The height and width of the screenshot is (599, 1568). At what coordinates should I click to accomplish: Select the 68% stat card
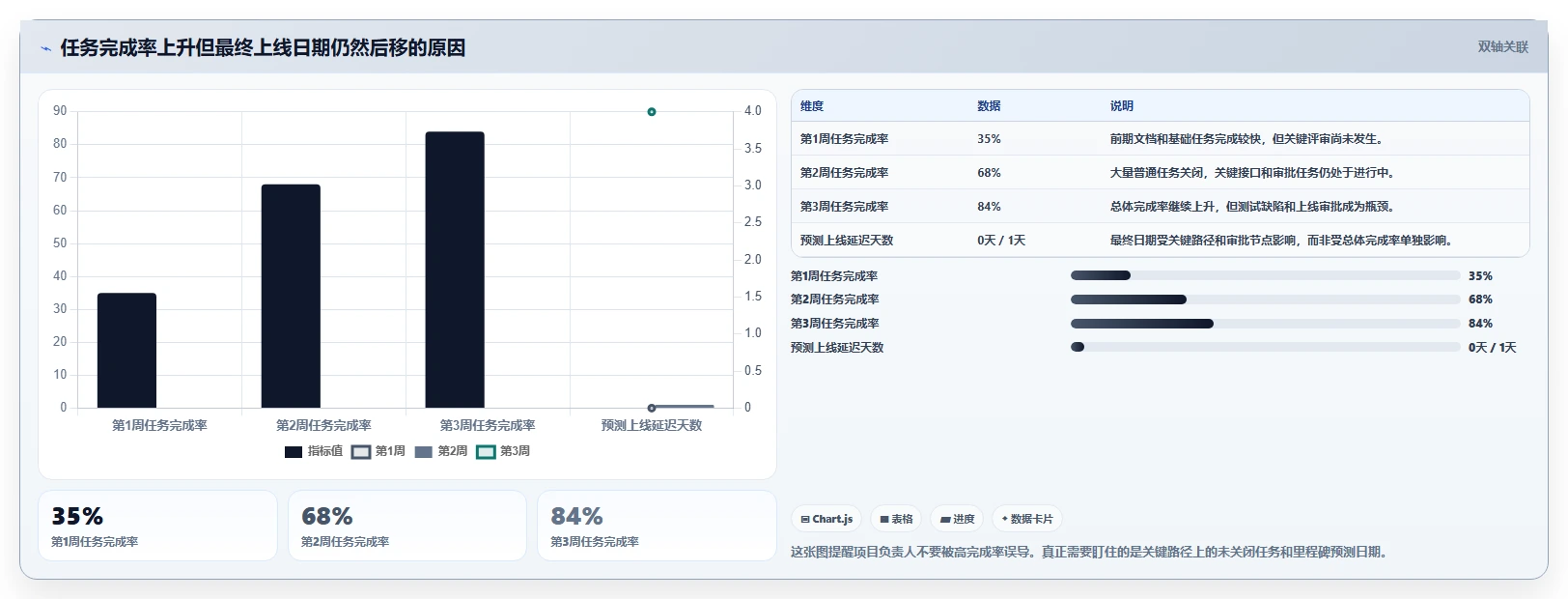[x=407, y=526]
